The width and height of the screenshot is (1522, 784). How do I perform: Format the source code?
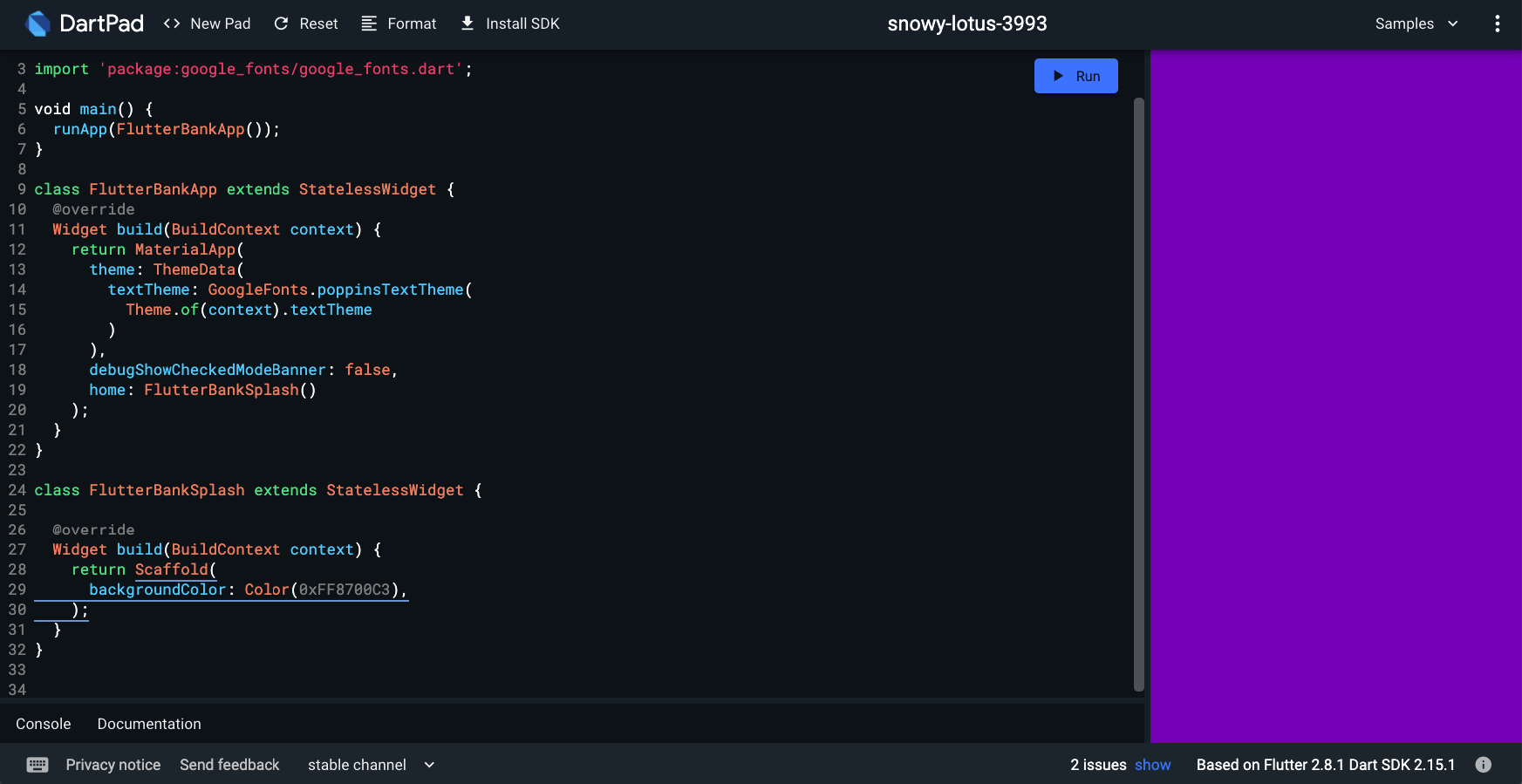[x=399, y=24]
